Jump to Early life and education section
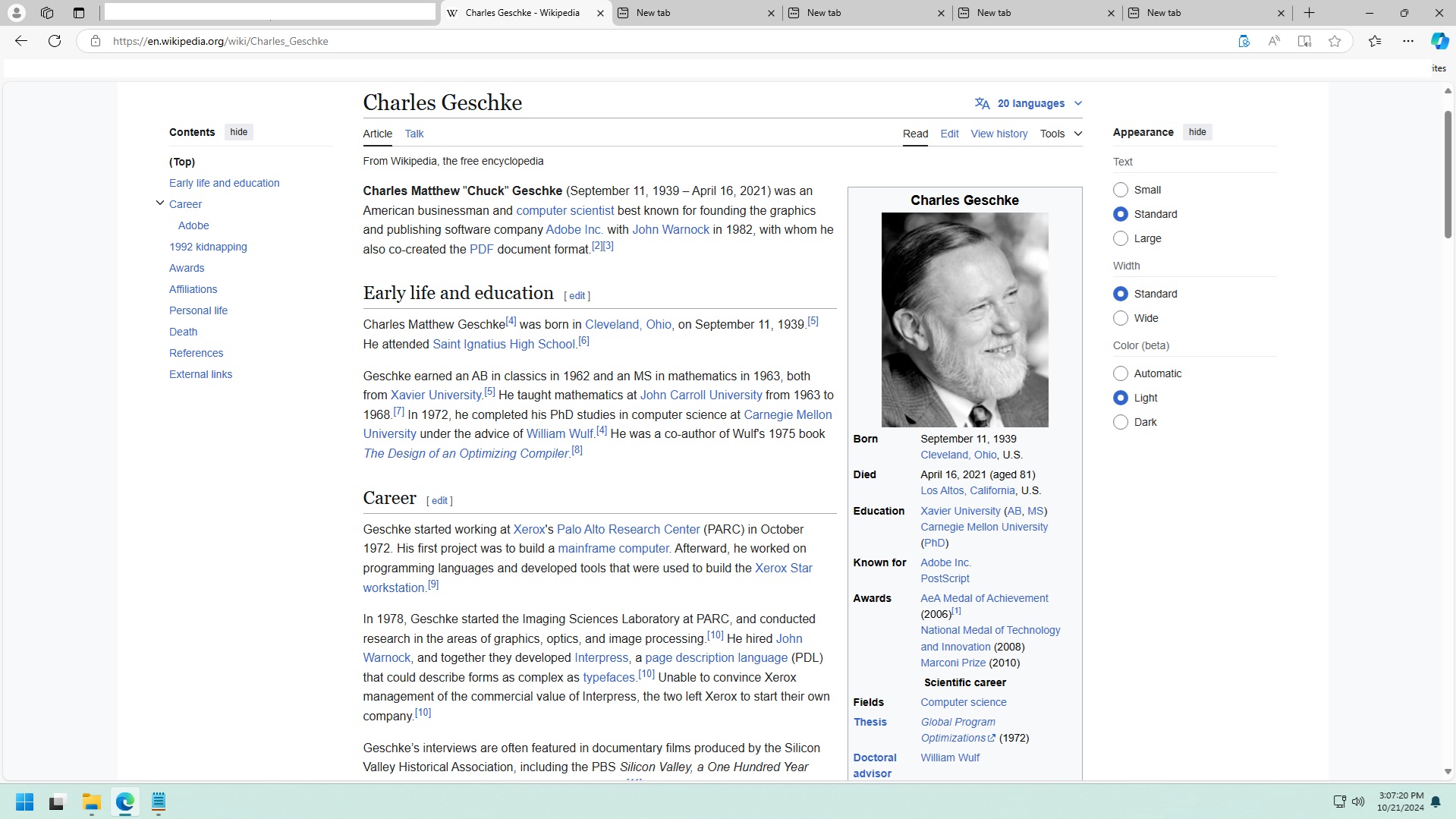The image size is (1456, 819). [224, 183]
